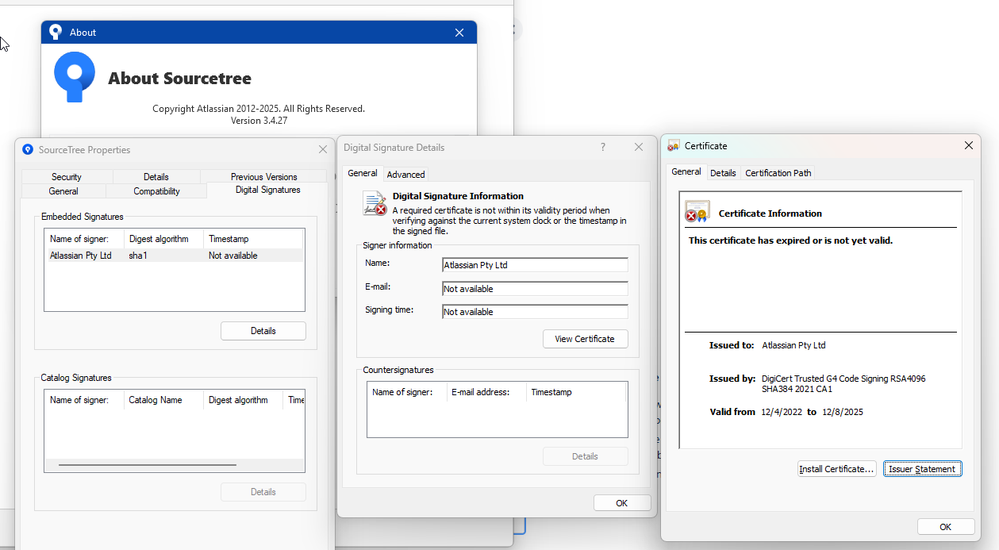Select the Compatibility tab
This screenshot has height=550, width=999.
(x=156, y=191)
